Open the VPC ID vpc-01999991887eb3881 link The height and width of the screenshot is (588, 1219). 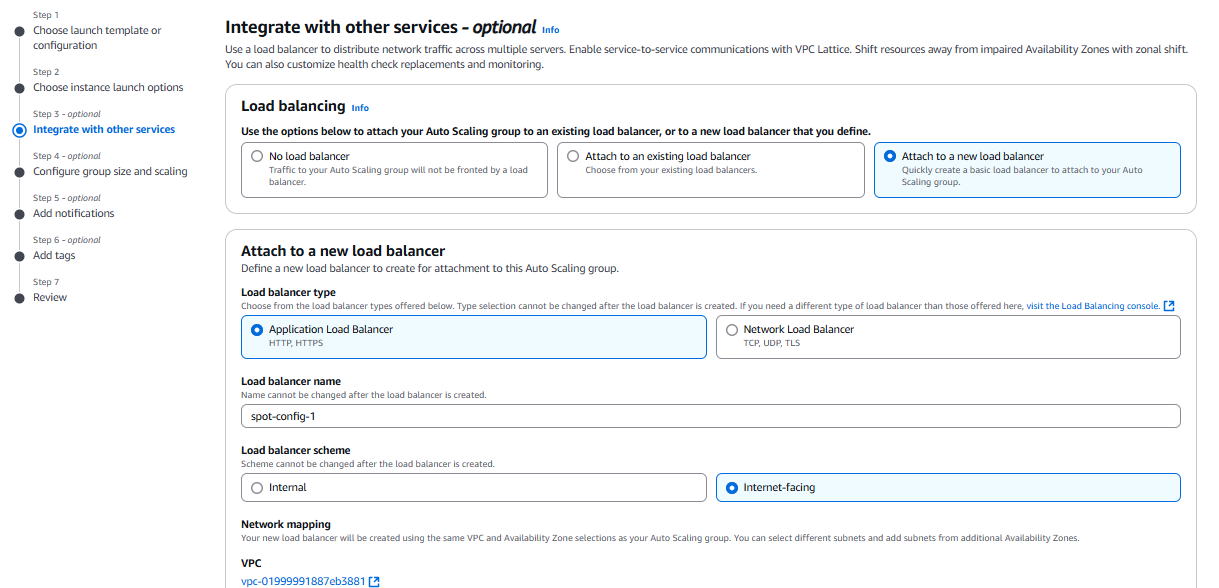303,581
